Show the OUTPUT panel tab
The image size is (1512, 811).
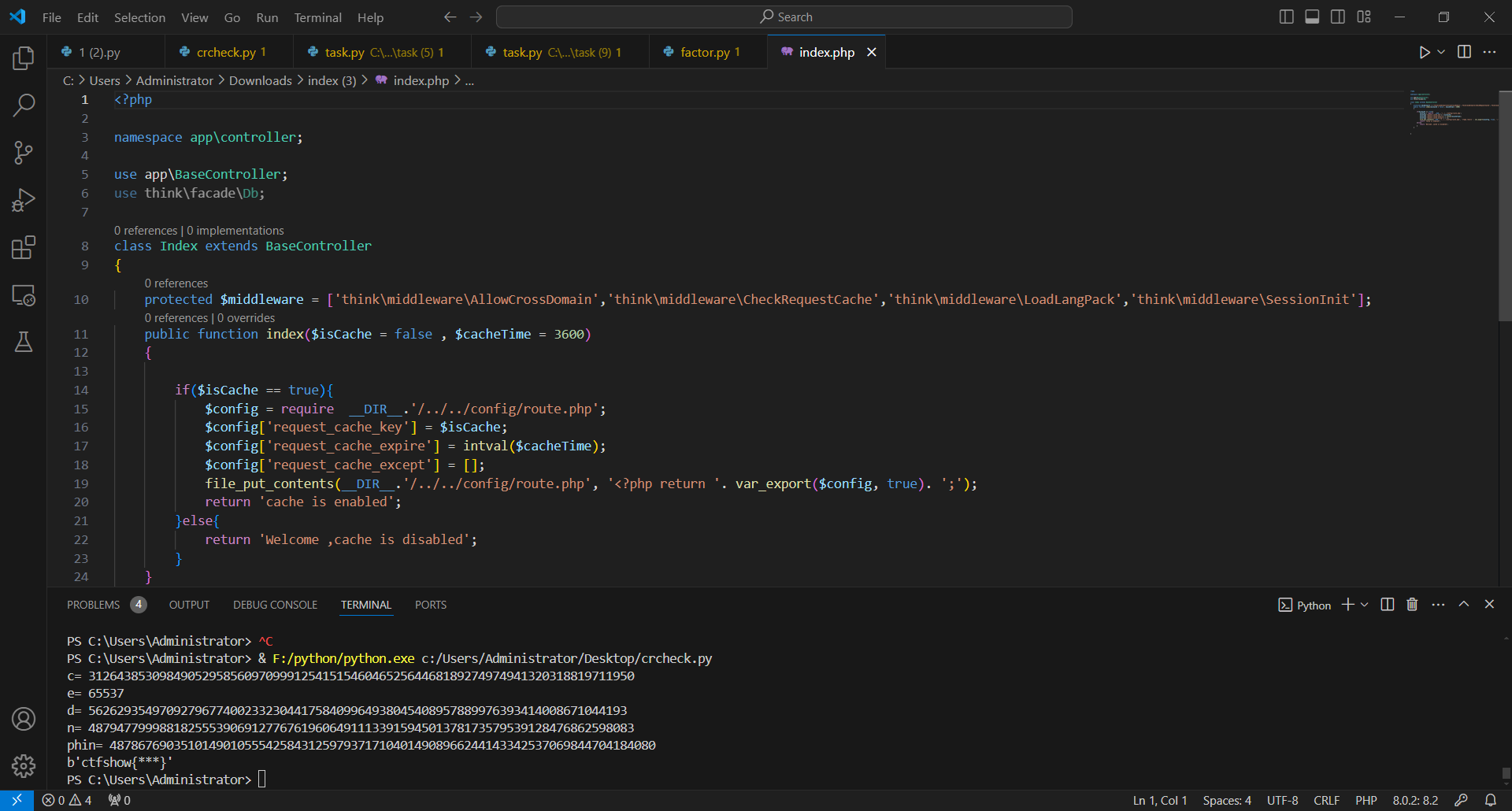[x=189, y=605]
